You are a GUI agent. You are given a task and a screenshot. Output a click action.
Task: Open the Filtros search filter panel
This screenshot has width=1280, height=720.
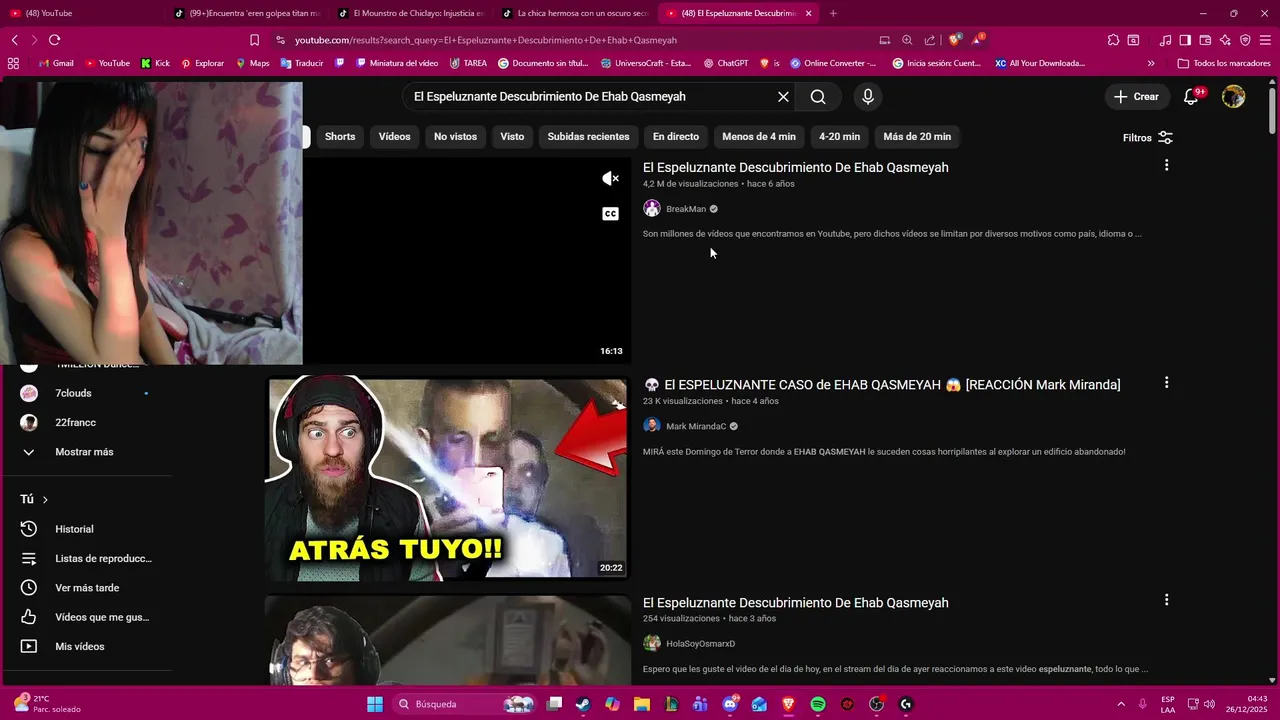click(1148, 138)
